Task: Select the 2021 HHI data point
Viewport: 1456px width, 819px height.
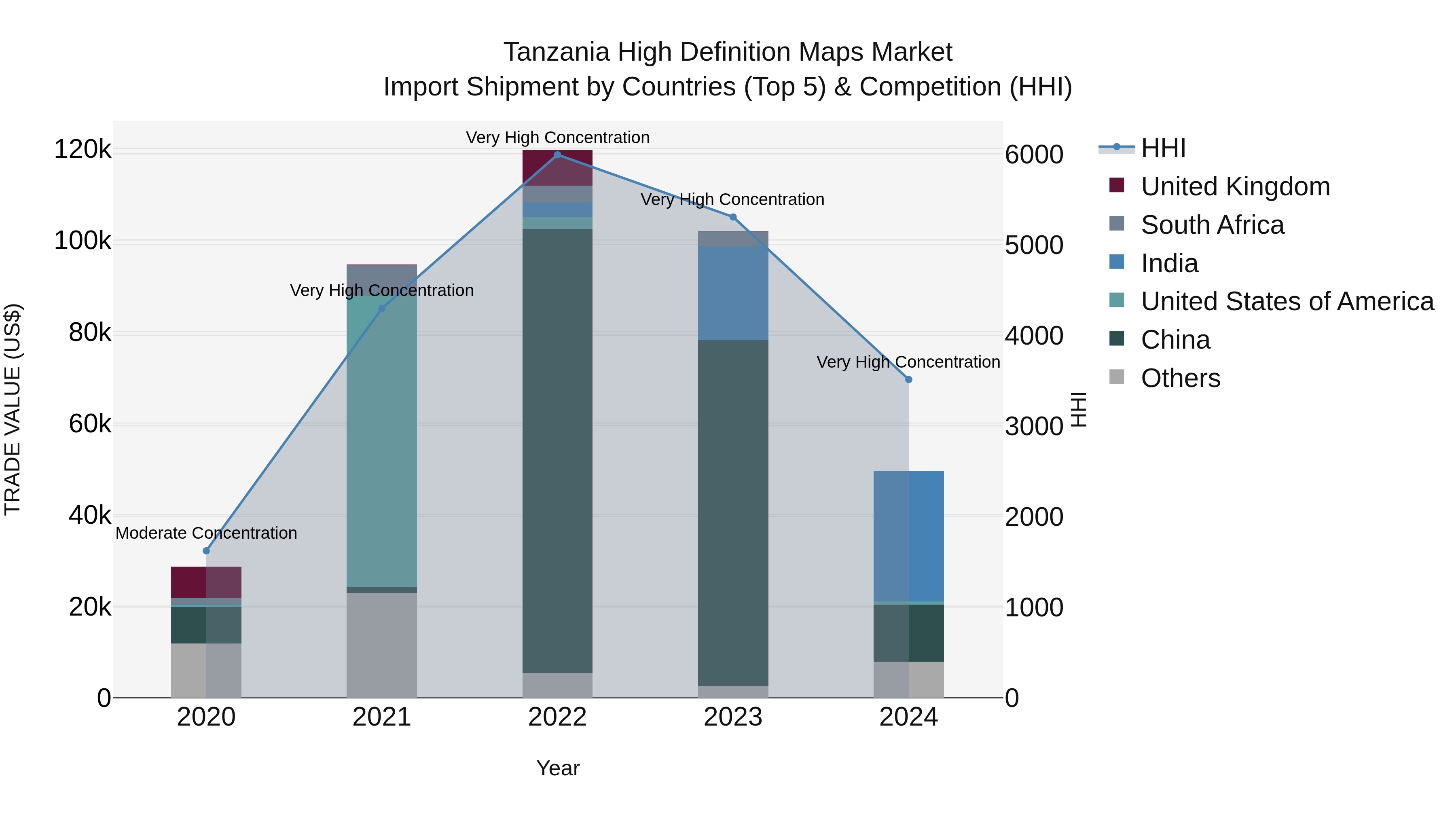Action: [381, 309]
